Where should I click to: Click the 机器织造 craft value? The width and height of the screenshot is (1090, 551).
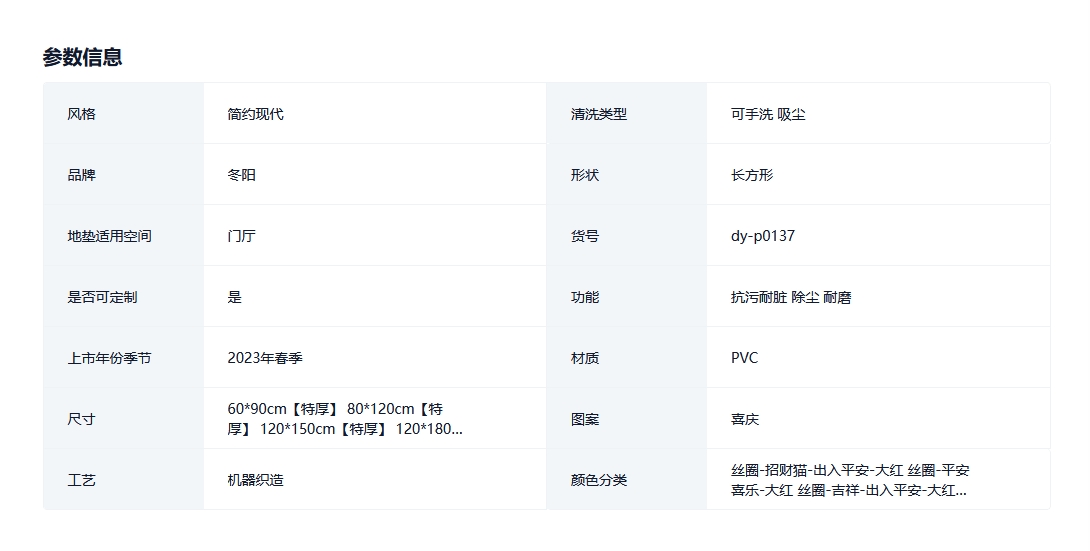point(255,480)
